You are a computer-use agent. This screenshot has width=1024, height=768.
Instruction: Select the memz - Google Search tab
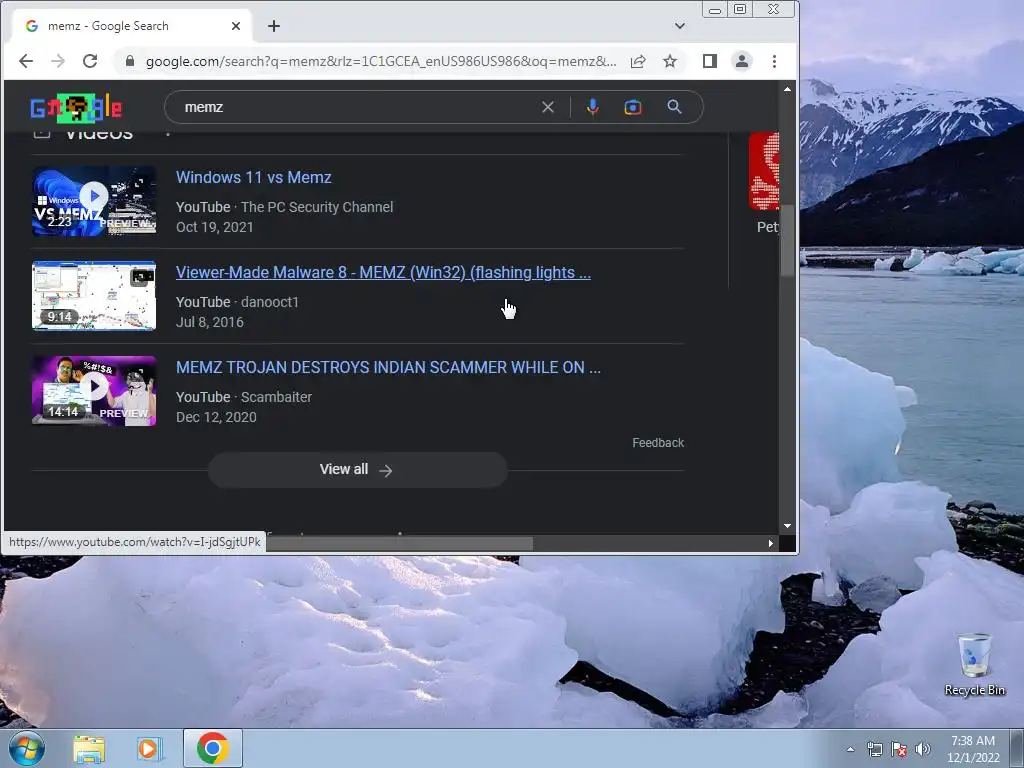(133, 26)
